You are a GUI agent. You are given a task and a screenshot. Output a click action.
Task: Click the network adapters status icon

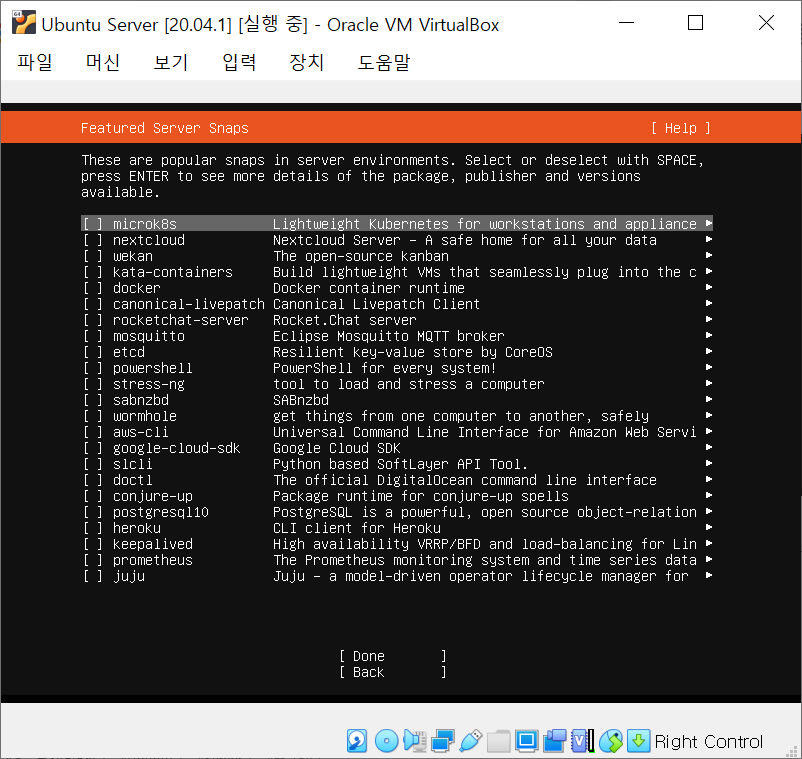(442, 741)
